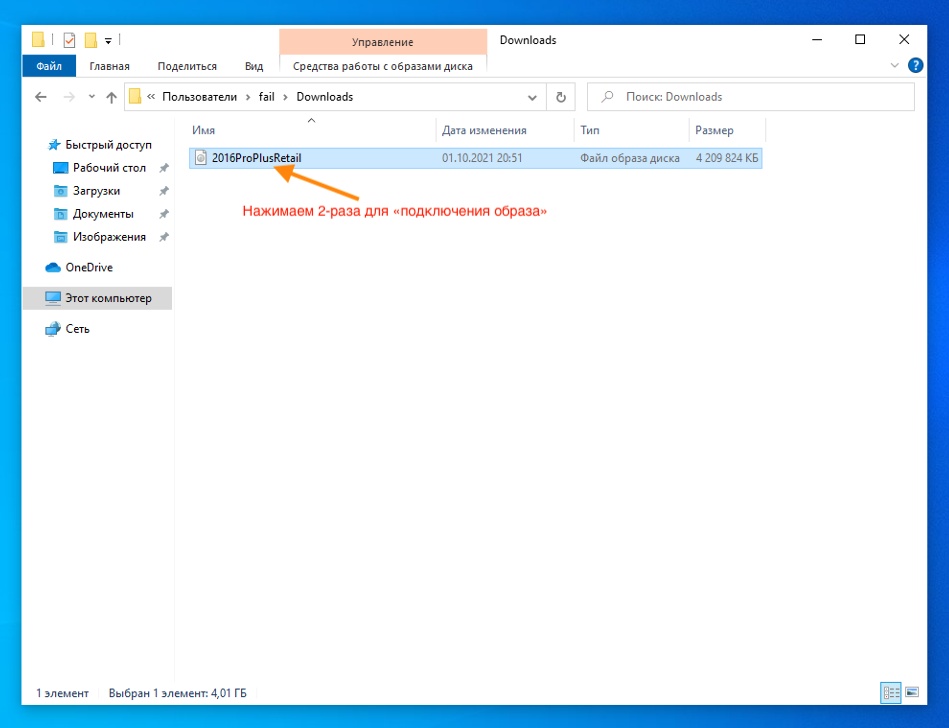Click the New folder quick access icon
Image resolution: width=949 pixels, height=728 pixels.
tap(91, 41)
